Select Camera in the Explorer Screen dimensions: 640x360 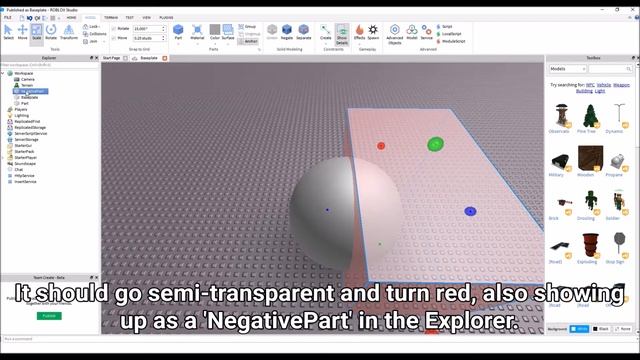28,79
